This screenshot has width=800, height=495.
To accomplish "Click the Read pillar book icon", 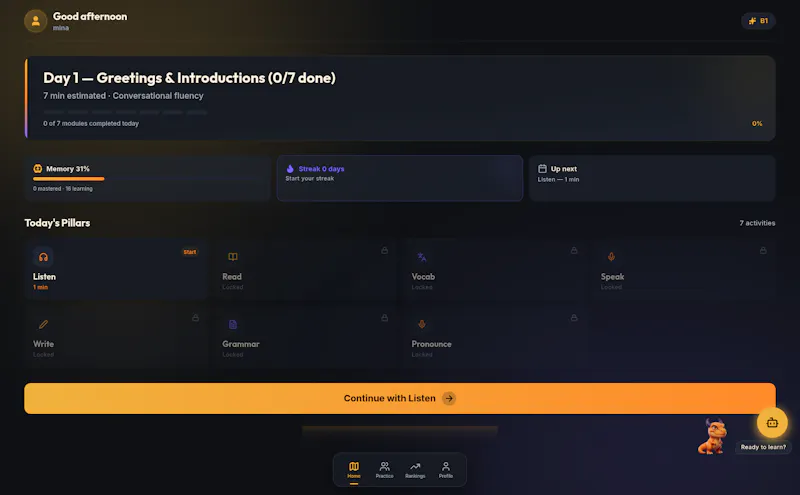I will (233, 257).
